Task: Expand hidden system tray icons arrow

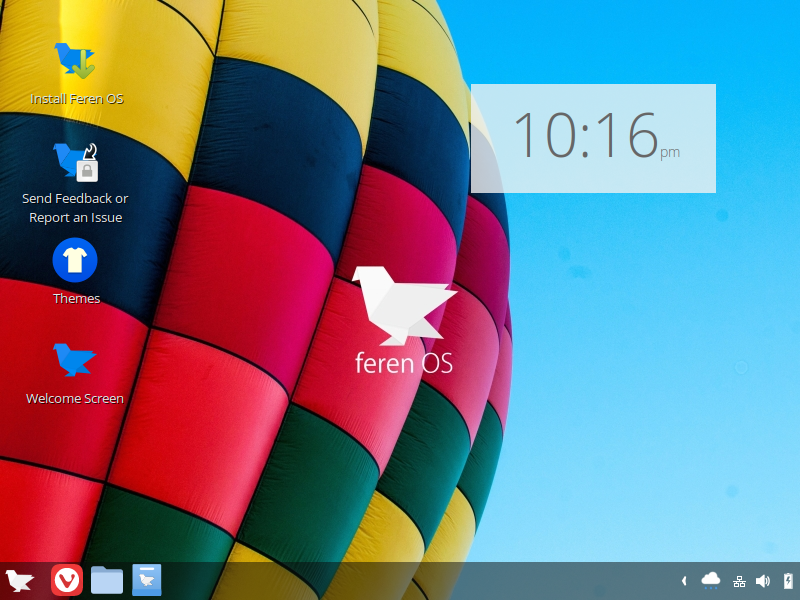Action: pos(684,581)
